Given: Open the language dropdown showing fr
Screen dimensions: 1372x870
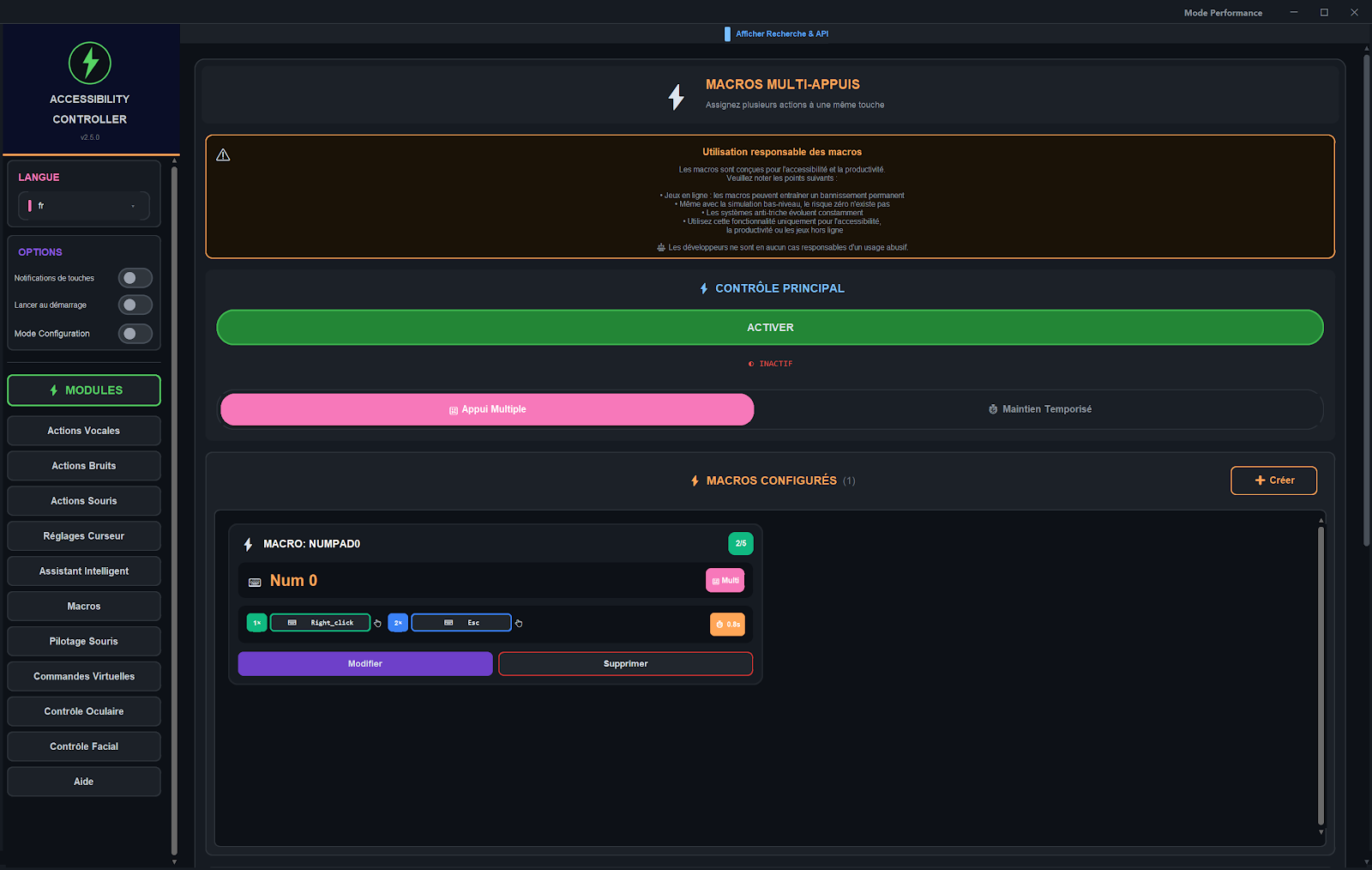Looking at the screenshot, I should [x=84, y=206].
